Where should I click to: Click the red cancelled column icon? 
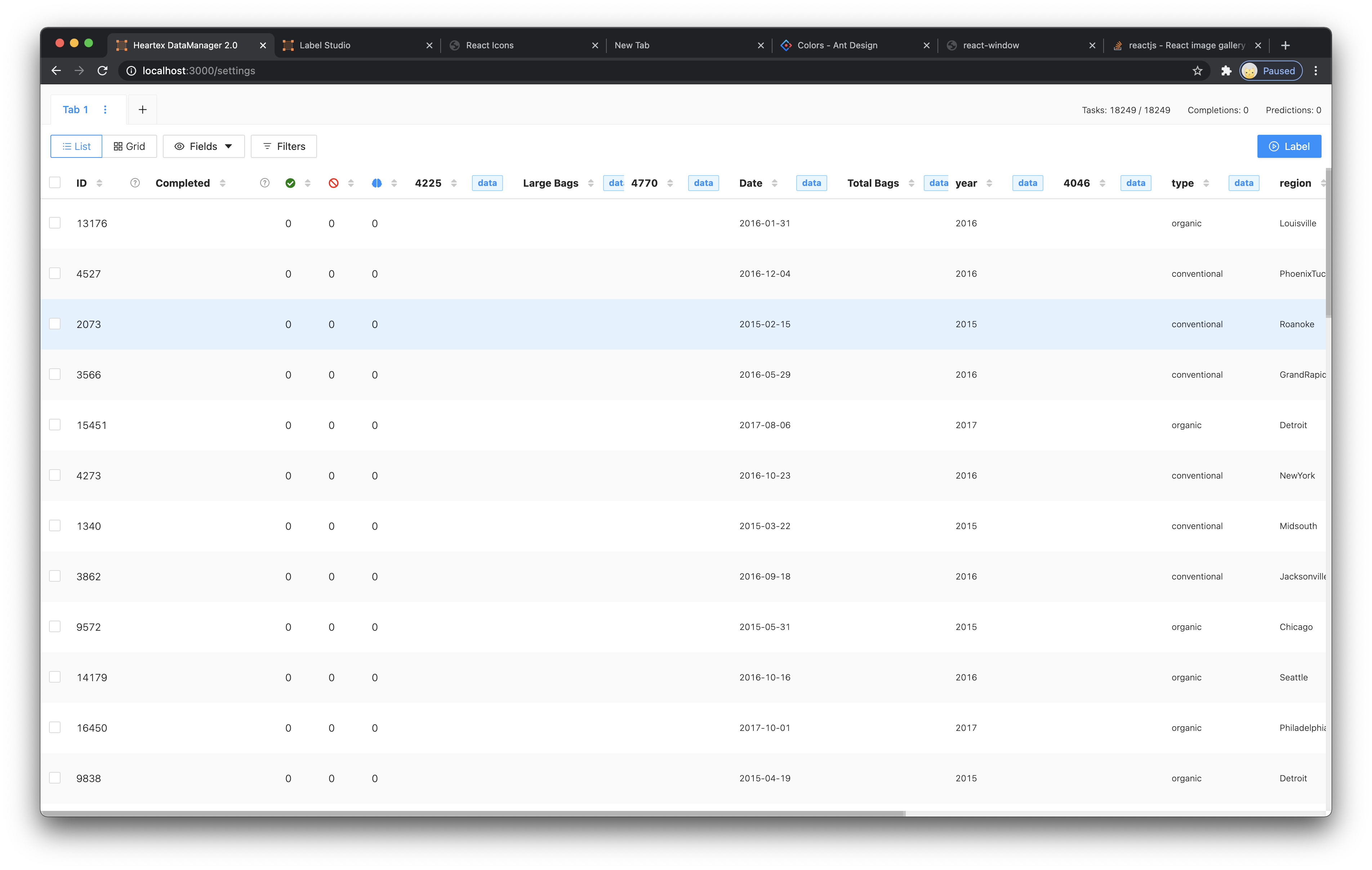[333, 183]
